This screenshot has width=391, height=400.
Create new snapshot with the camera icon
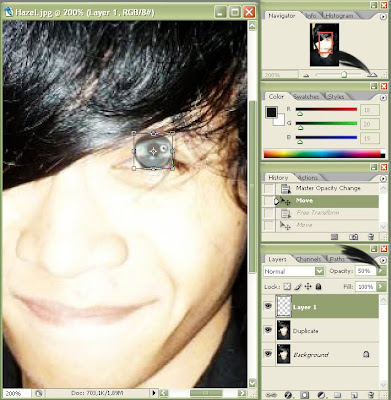pos(353,237)
